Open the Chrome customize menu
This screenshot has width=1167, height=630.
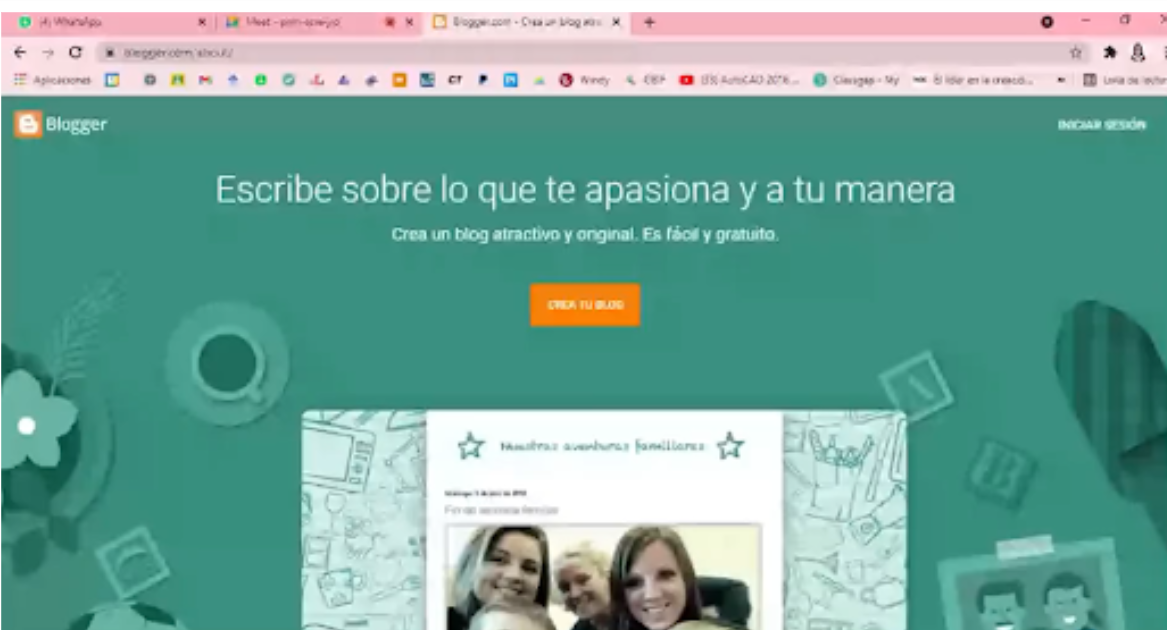pos(1163,46)
